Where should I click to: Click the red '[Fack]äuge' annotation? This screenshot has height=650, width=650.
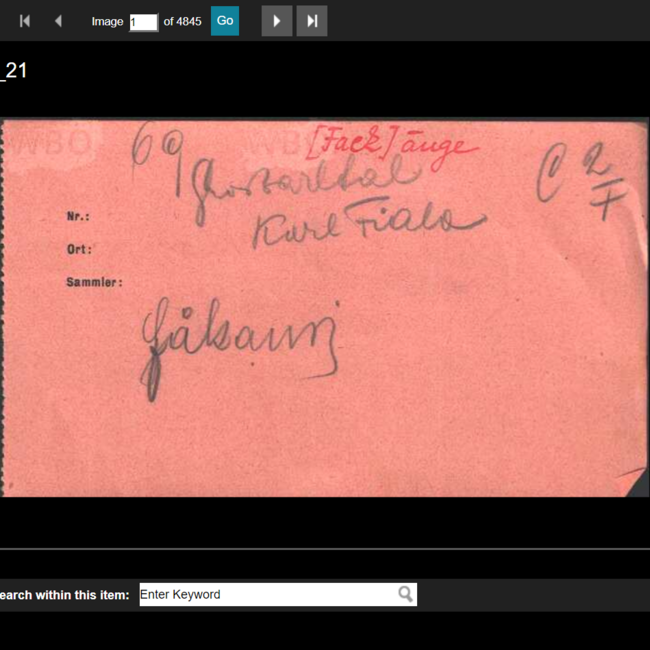[391, 146]
